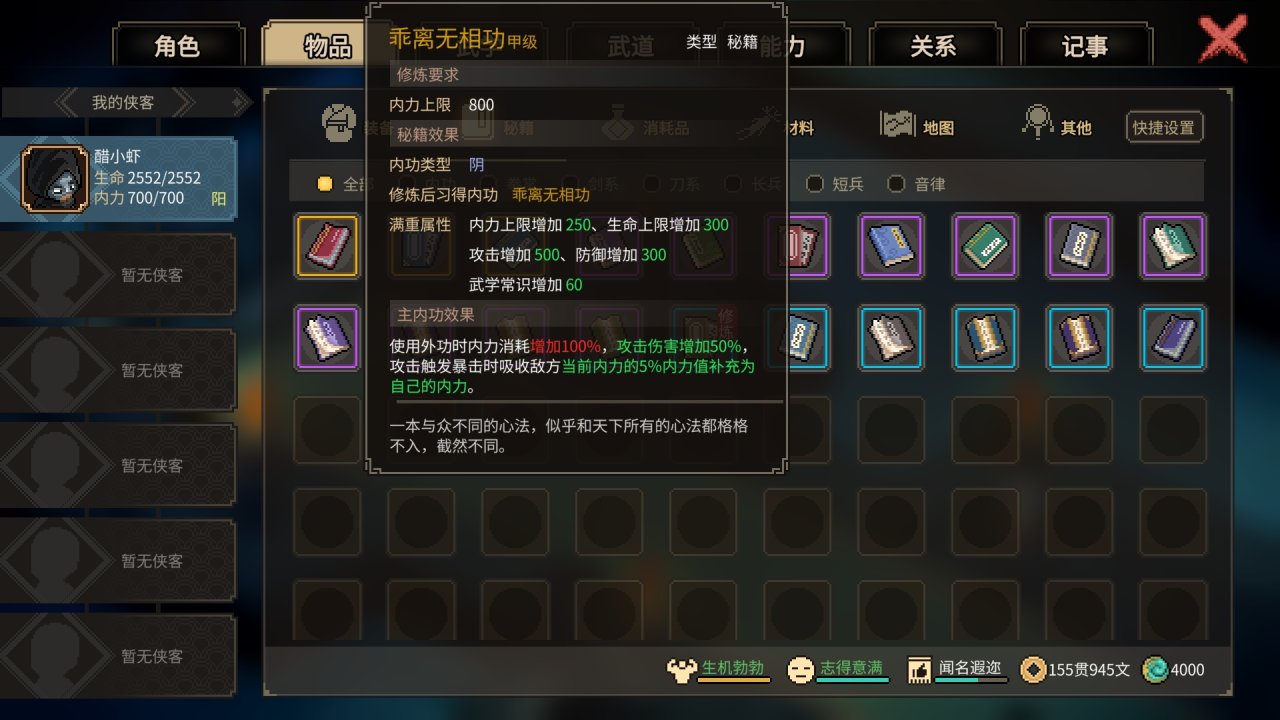This screenshot has height=720, width=1280.
Task: Click the 生机勃勃 status icon
Action: click(x=681, y=669)
